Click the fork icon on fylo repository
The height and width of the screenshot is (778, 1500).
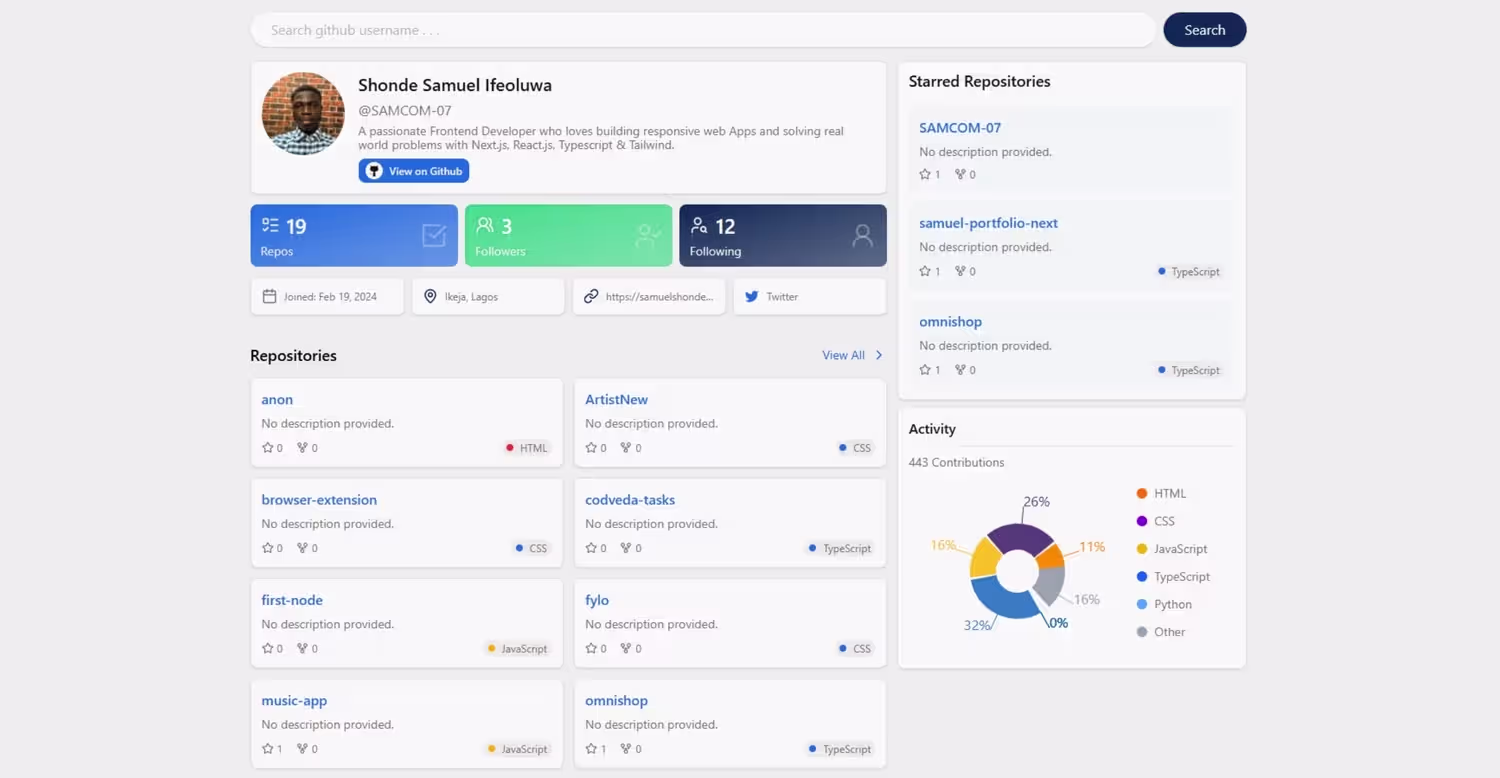[626, 648]
